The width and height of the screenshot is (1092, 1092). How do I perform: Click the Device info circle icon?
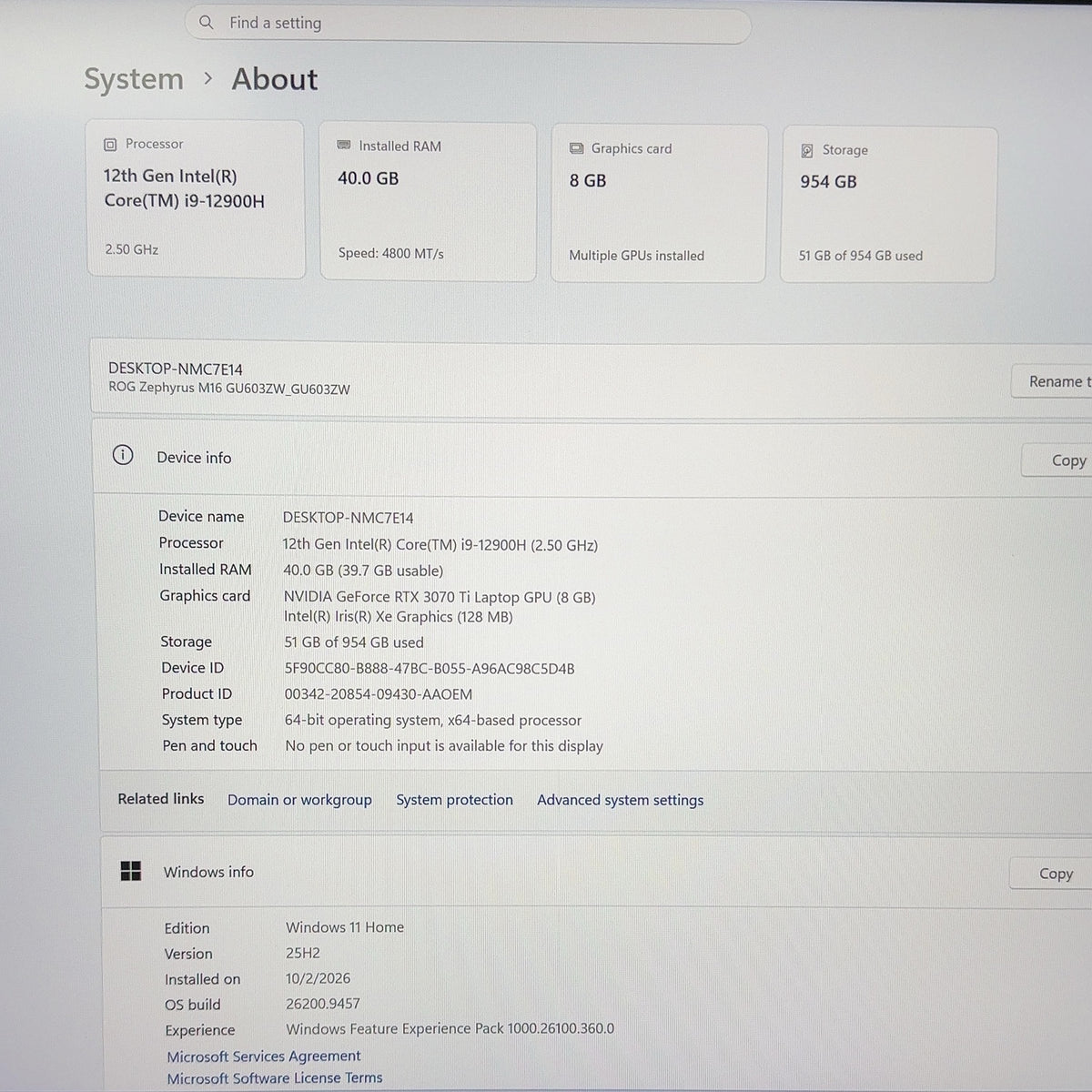coord(123,455)
